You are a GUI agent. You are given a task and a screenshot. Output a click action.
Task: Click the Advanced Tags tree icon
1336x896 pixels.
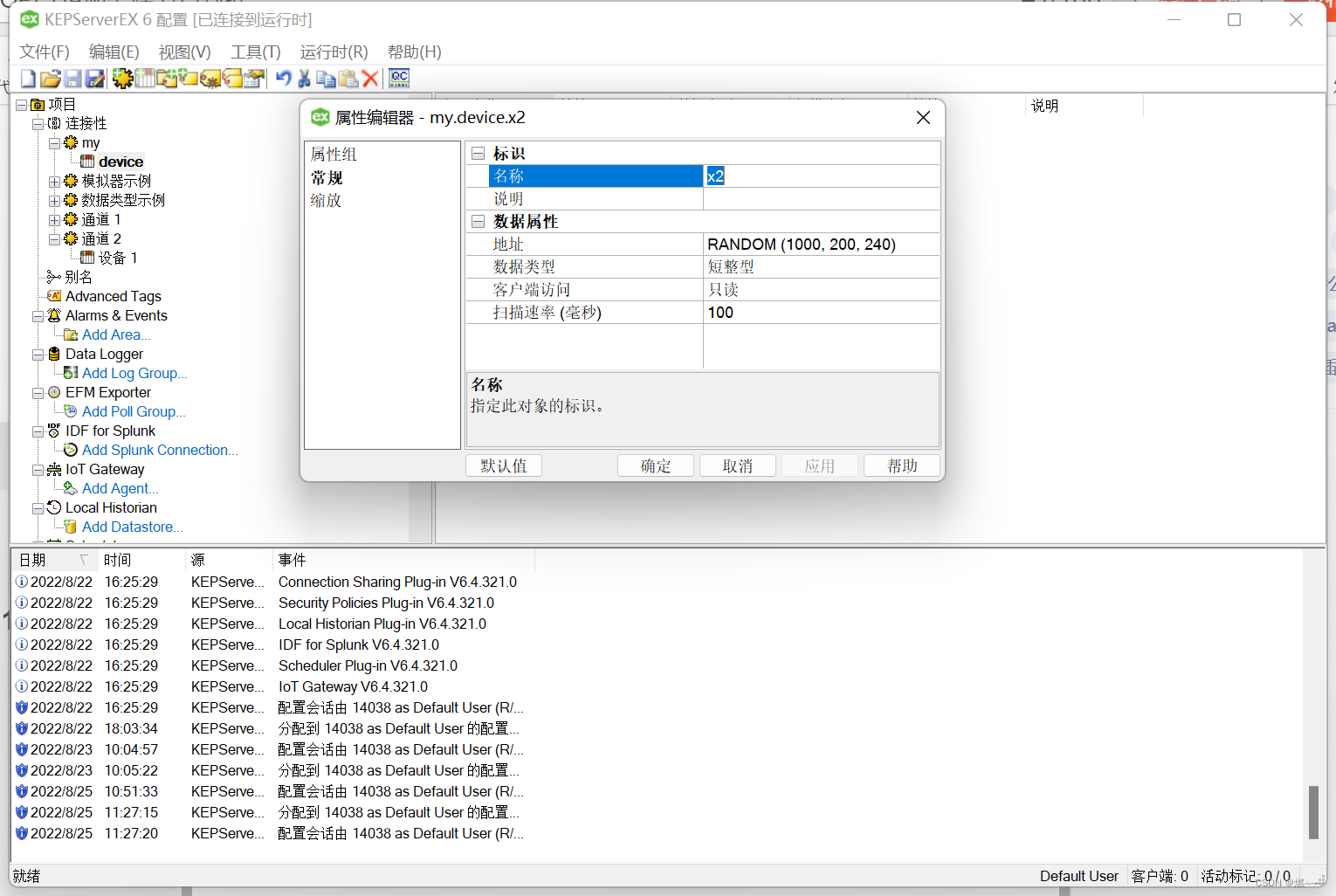click(54, 296)
